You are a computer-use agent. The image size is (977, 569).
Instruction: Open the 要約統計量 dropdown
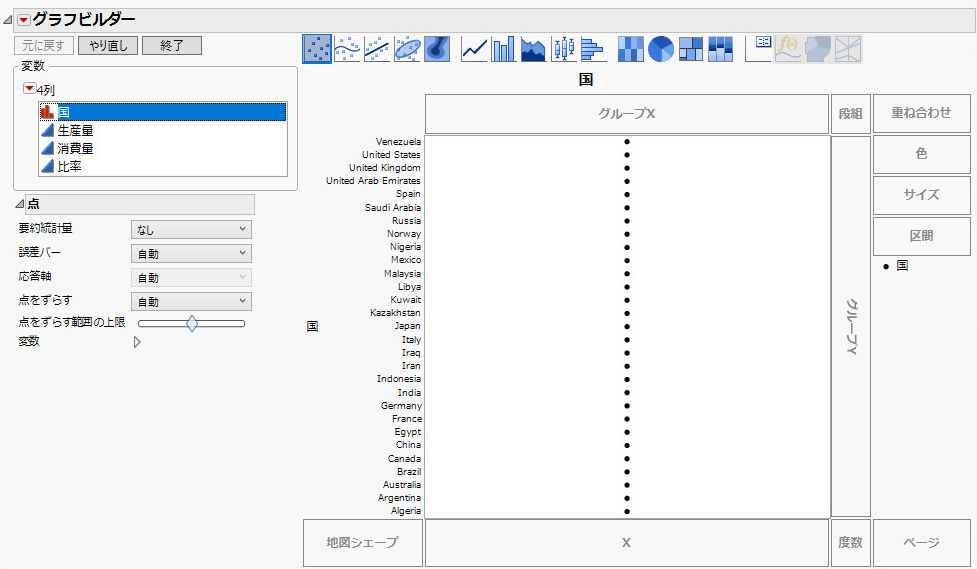[191, 230]
